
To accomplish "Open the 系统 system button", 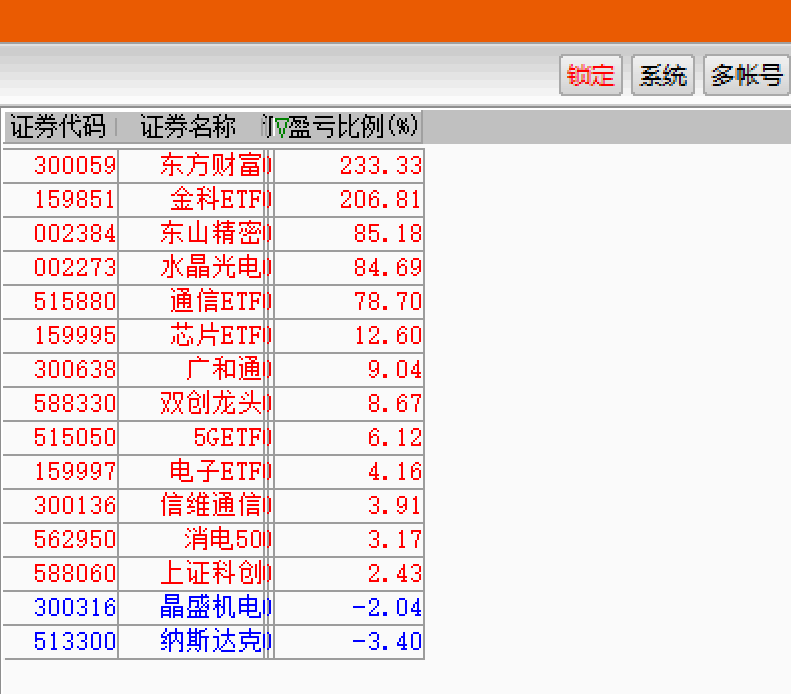I will pos(662,75).
